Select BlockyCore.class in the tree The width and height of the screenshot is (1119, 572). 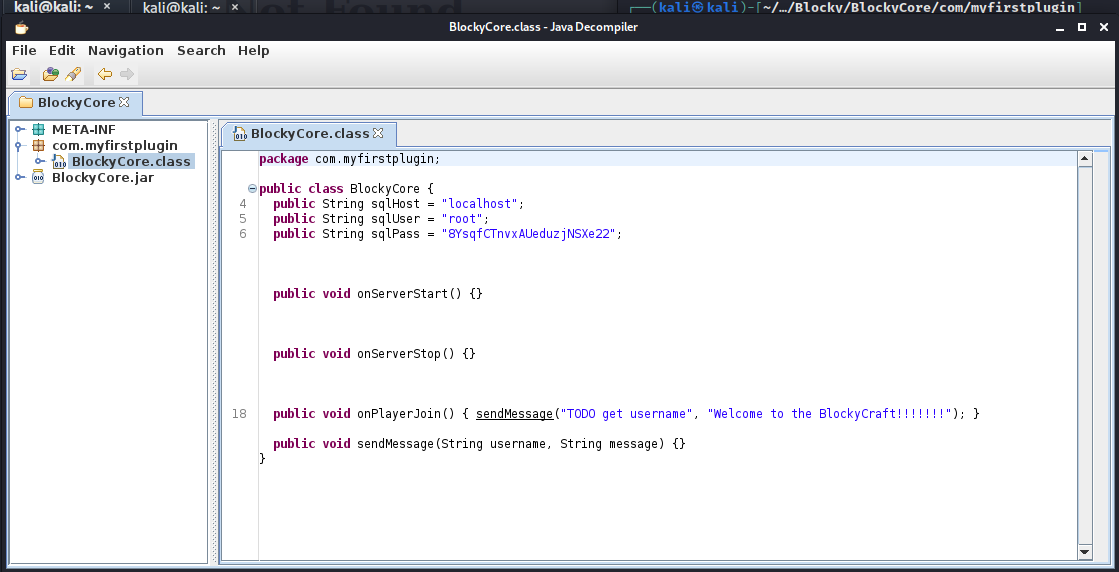(x=130, y=161)
